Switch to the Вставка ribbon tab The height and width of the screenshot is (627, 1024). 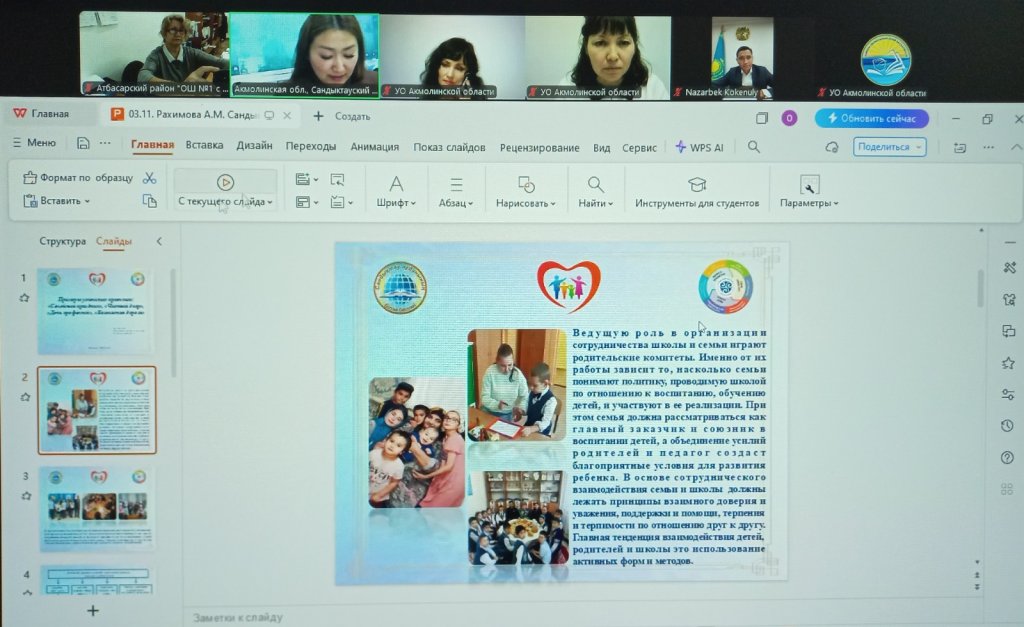[204, 145]
